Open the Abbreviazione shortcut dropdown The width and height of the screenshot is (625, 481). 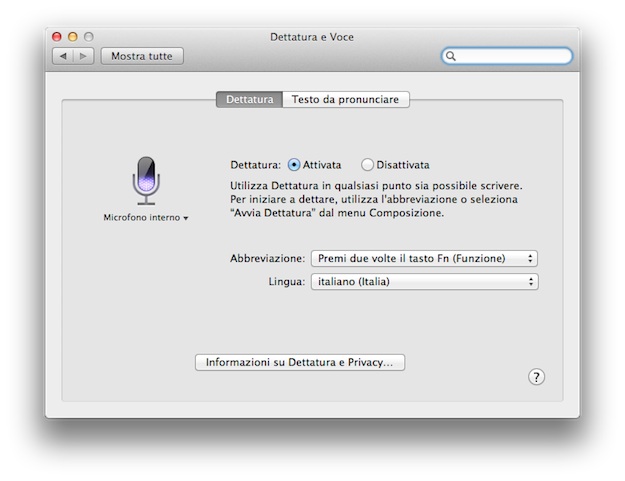(424, 258)
